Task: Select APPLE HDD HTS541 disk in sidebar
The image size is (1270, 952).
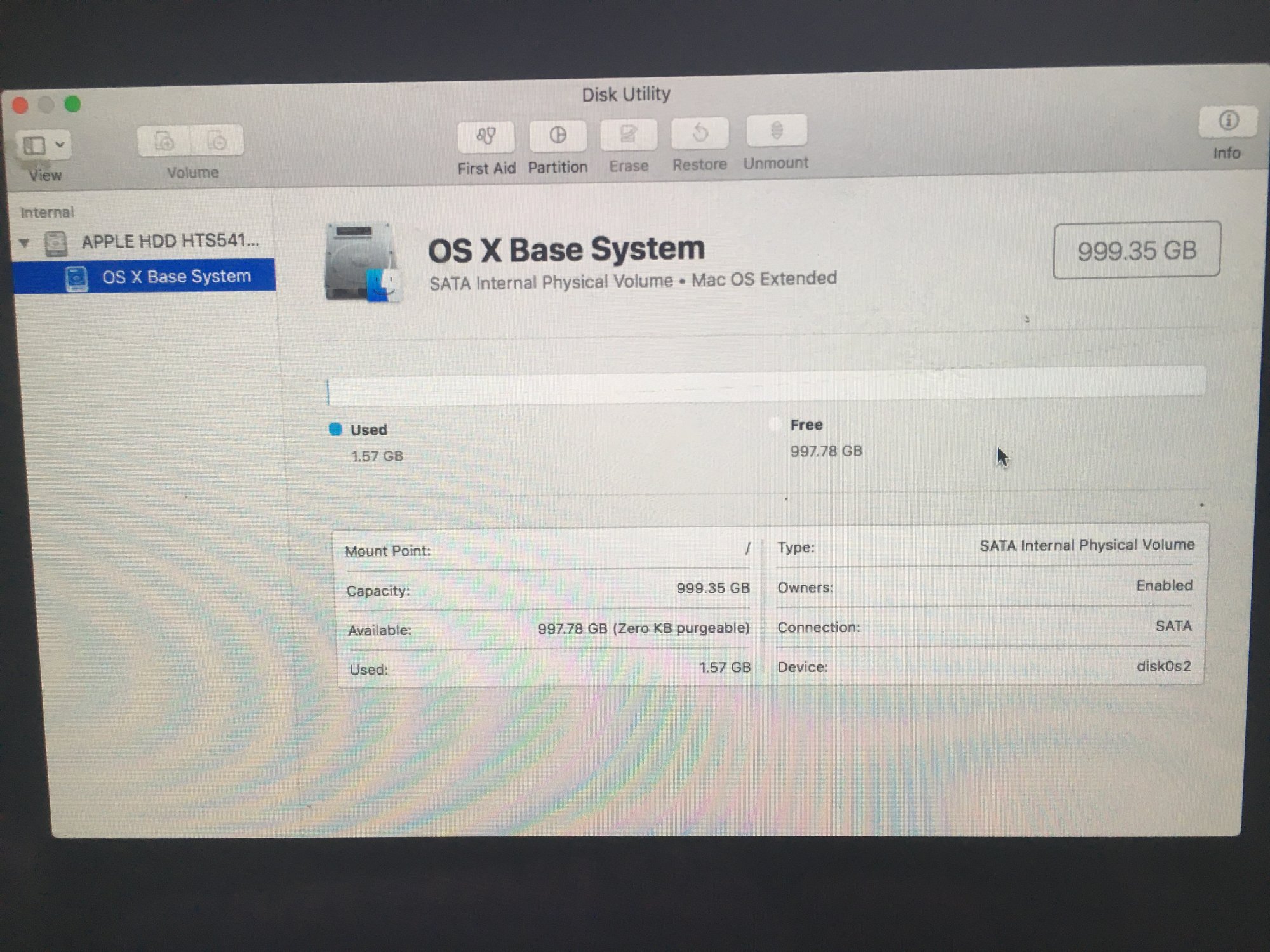Action: pyautogui.click(x=170, y=241)
